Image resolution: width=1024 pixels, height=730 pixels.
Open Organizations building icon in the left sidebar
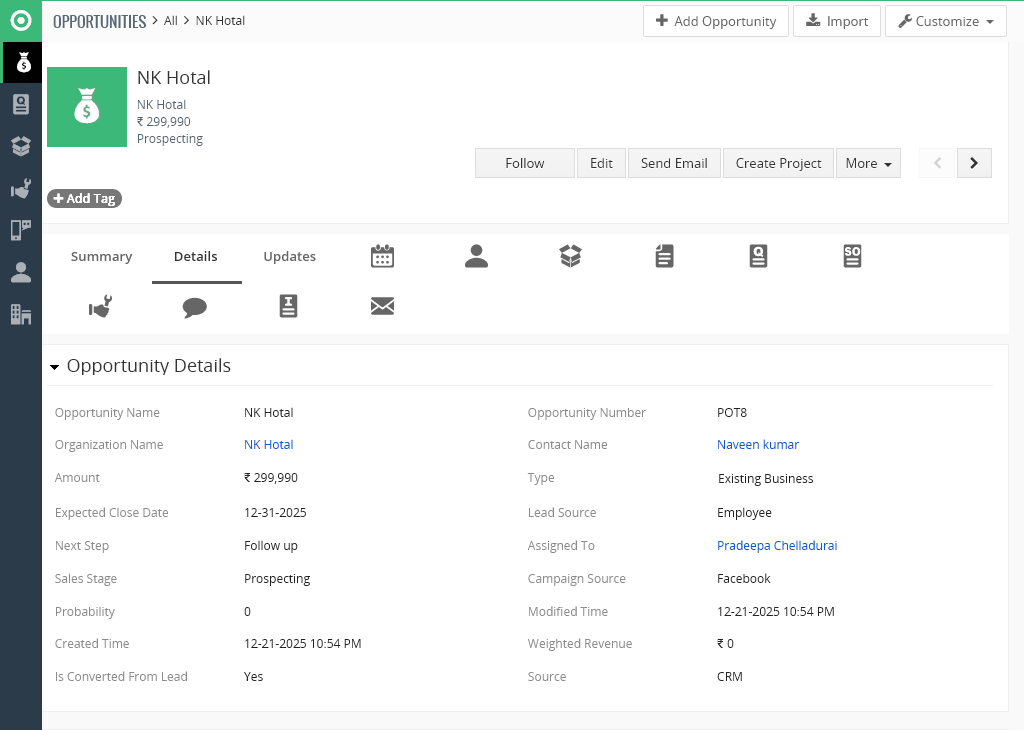[x=21, y=315]
